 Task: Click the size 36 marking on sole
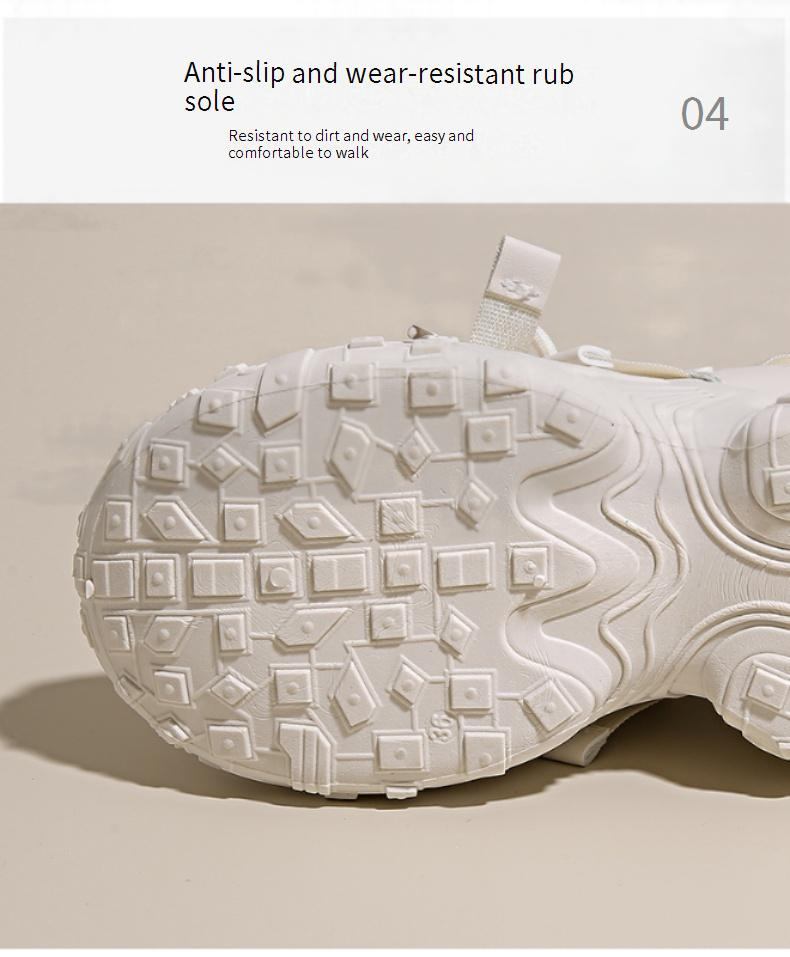[443, 727]
